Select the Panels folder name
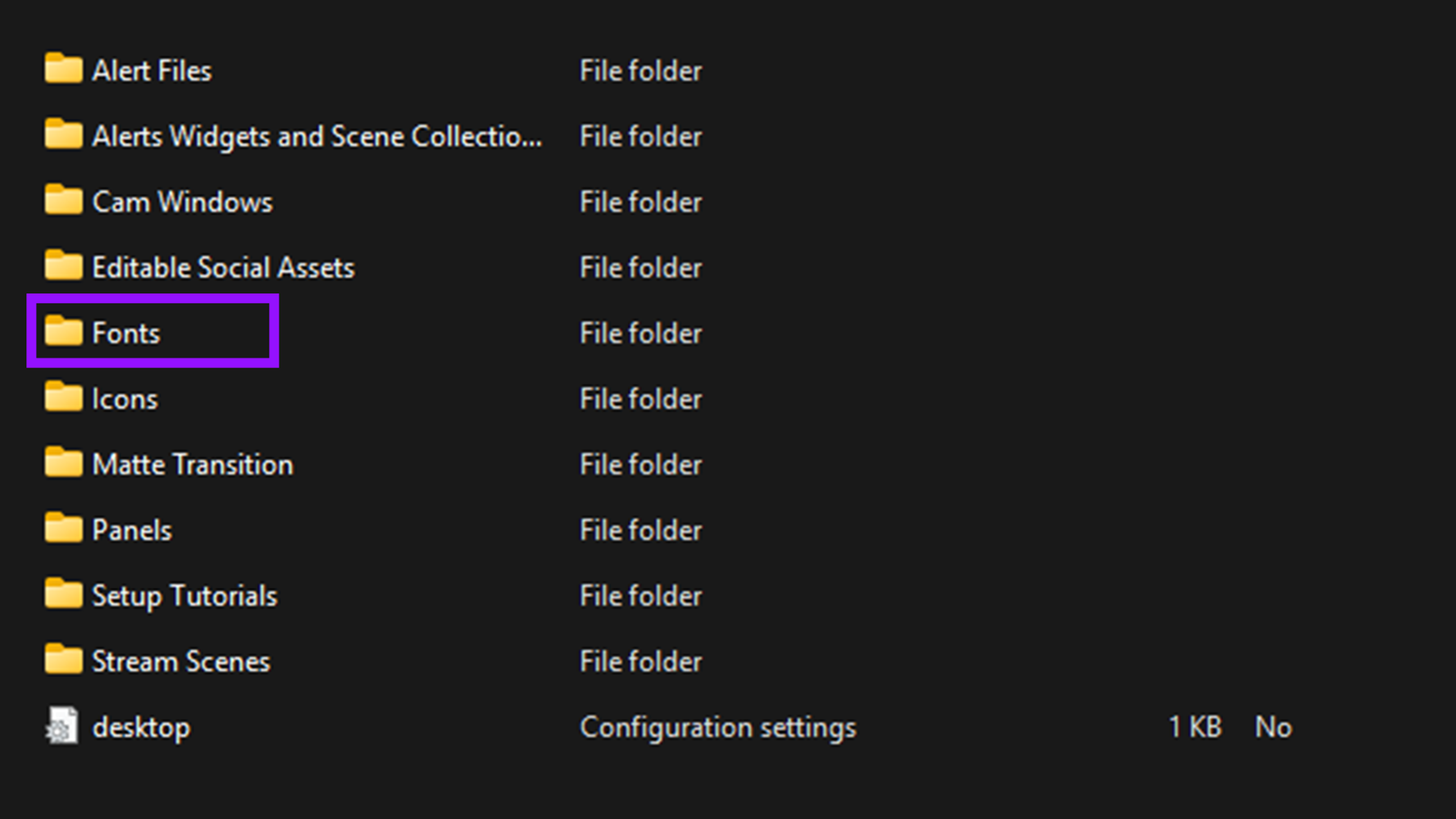This screenshot has height=819, width=1456. 132,529
